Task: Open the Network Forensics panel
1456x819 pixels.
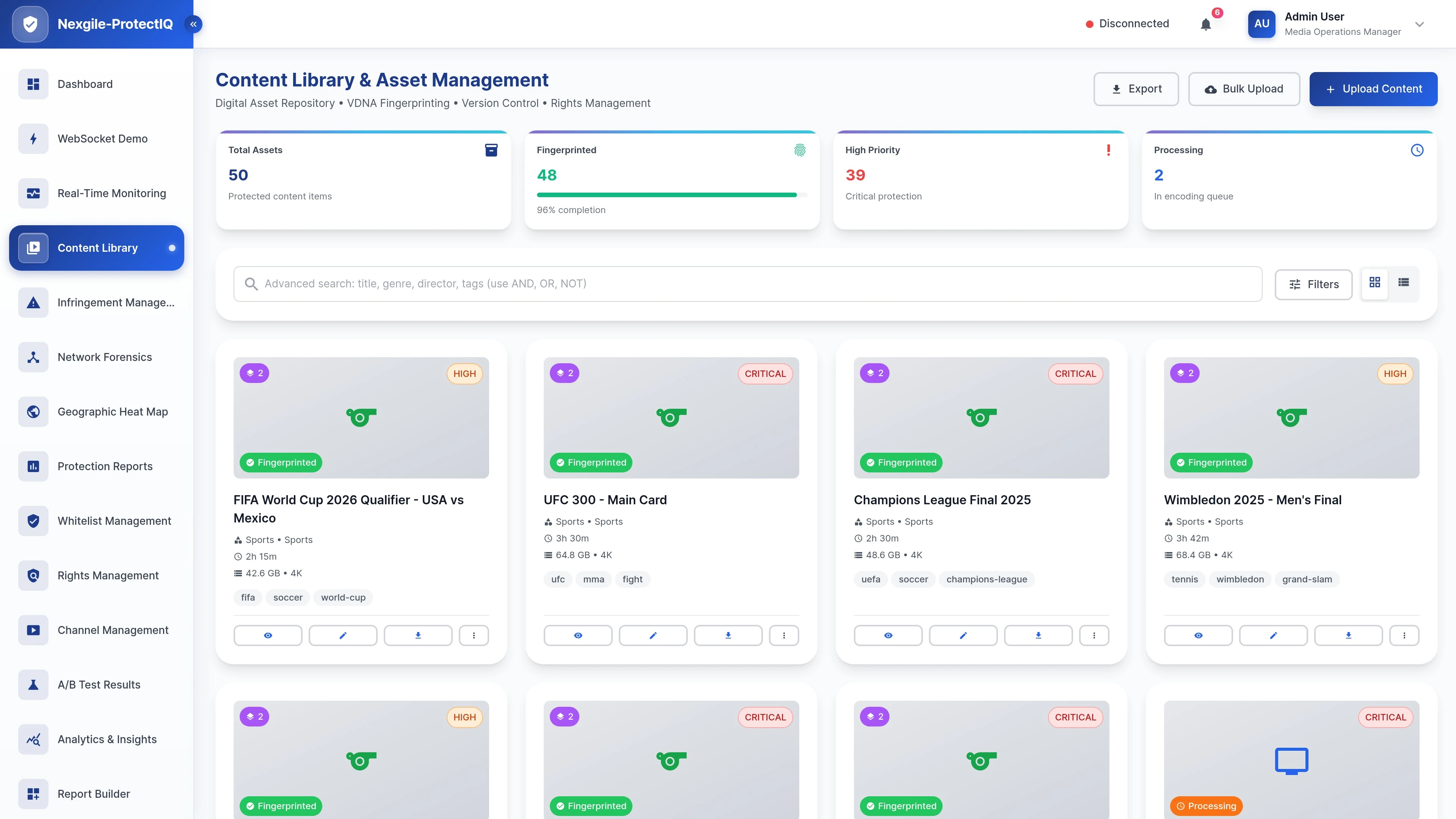Action: 104,357
